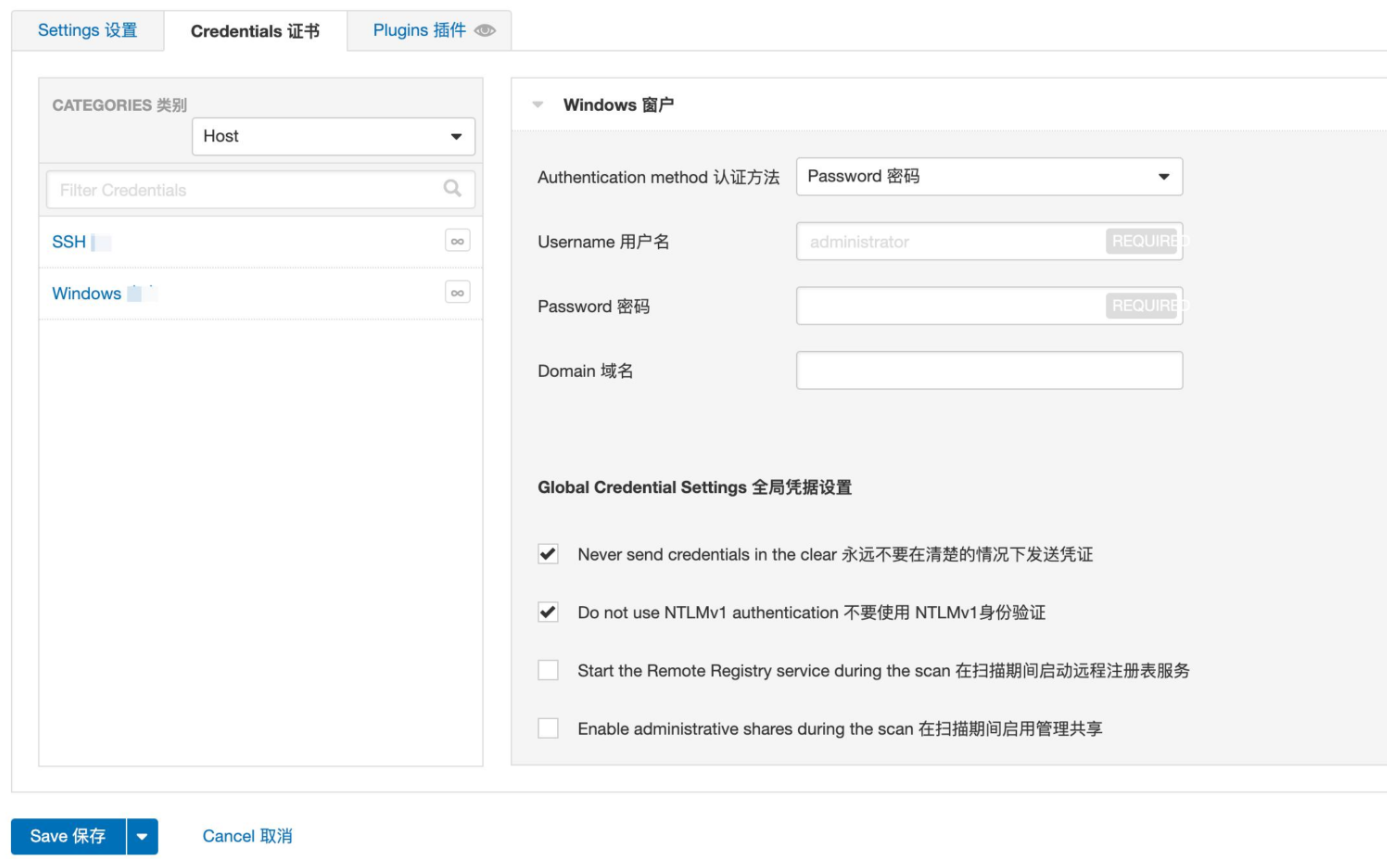The image size is (1387, 859).
Task: Click the infinity icon beside Windows
Action: [x=457, y=293]
